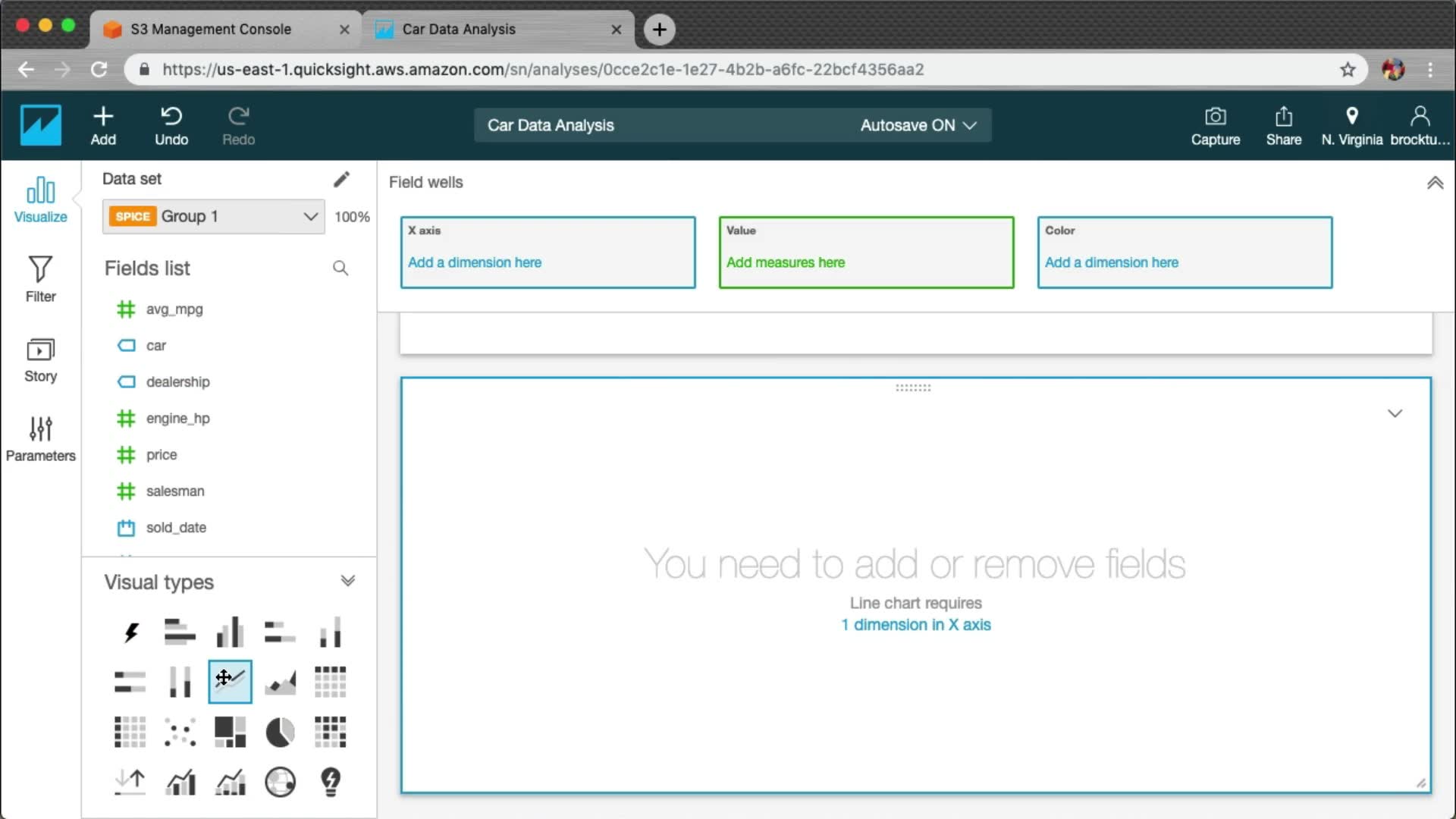The width and height of the screenshot is (1456, 819).
Task: Select the area line chart visual type
Action: pos(280,682)
